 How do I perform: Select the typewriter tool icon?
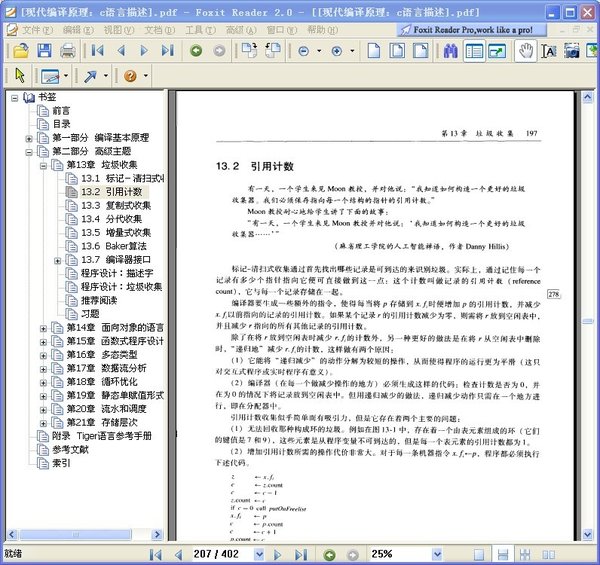(x=50, y=76)
